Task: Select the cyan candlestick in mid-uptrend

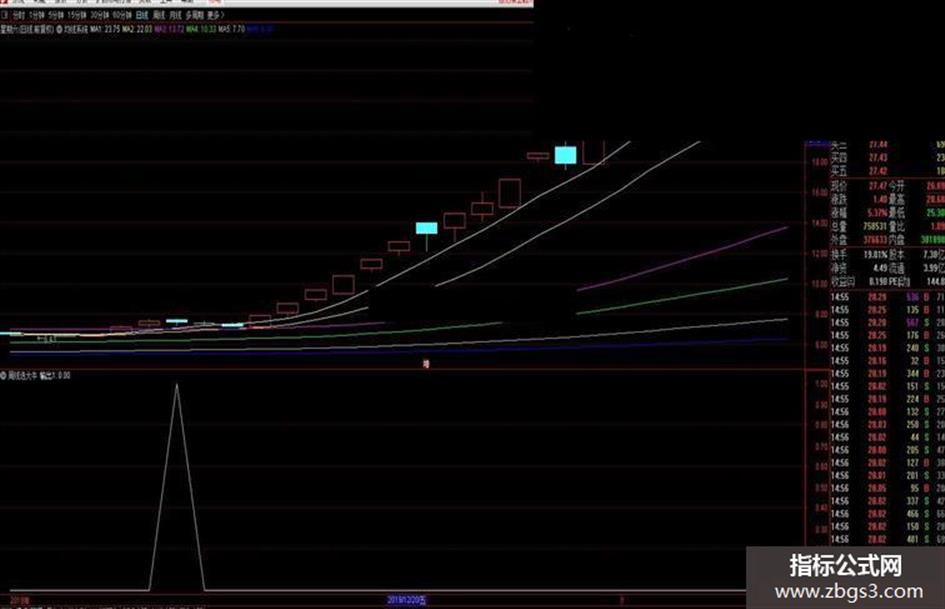Action: [x=427, y=229]
